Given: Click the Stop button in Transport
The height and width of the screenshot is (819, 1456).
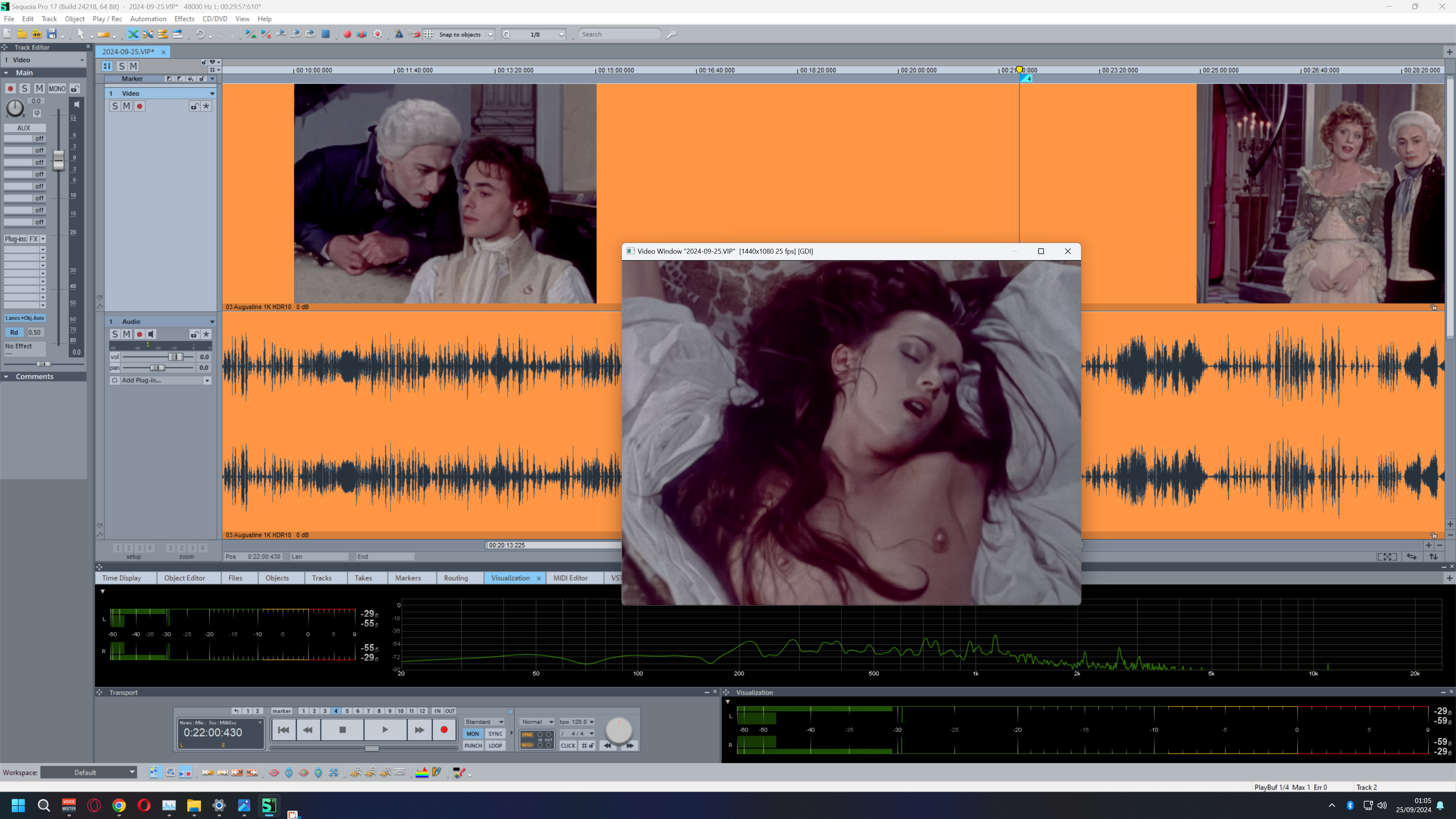Looking at the screenshot, I should click(342, 730).
